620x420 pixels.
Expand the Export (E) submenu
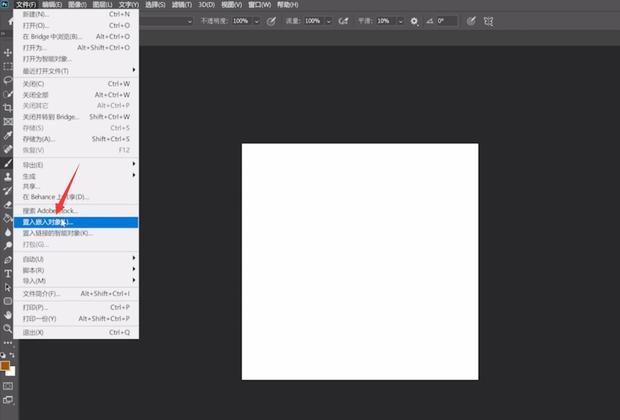pyautogui.click(x=76, y=165)
